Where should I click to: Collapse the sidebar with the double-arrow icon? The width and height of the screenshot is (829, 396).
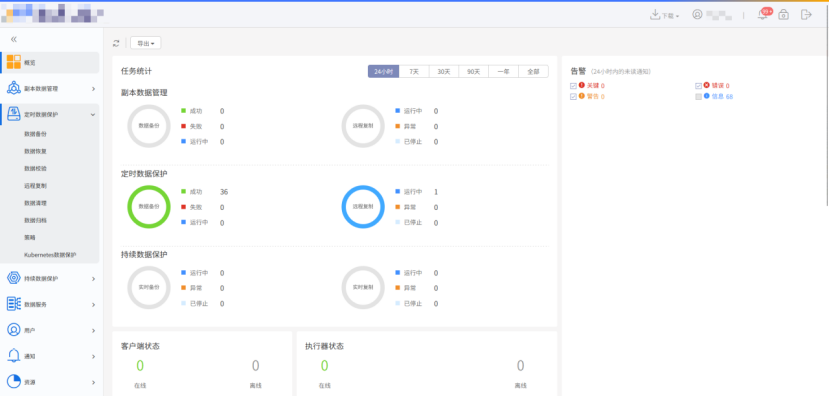coord(14,39)
